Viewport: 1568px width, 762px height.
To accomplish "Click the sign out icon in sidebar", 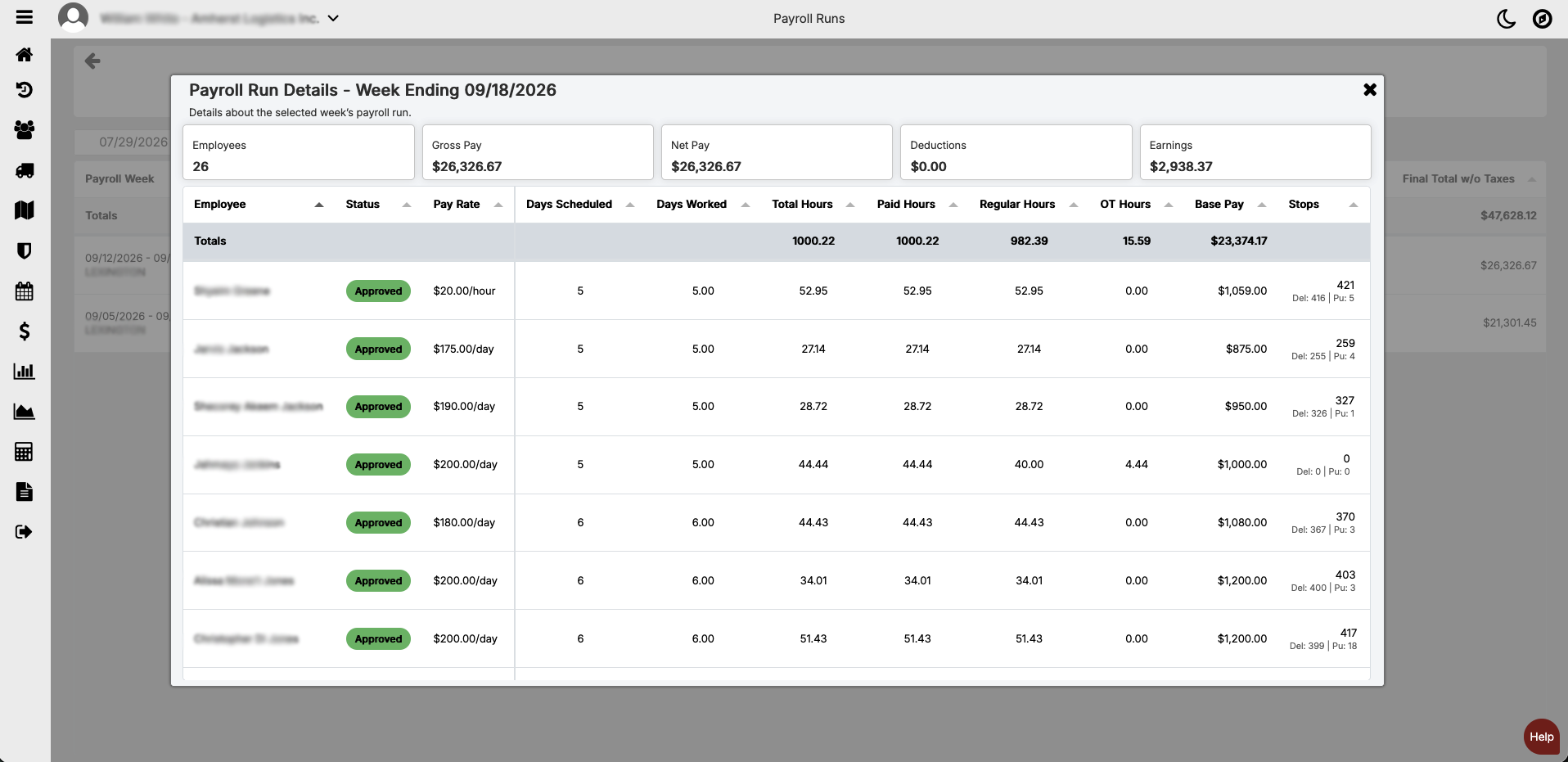I will (25, 532).
